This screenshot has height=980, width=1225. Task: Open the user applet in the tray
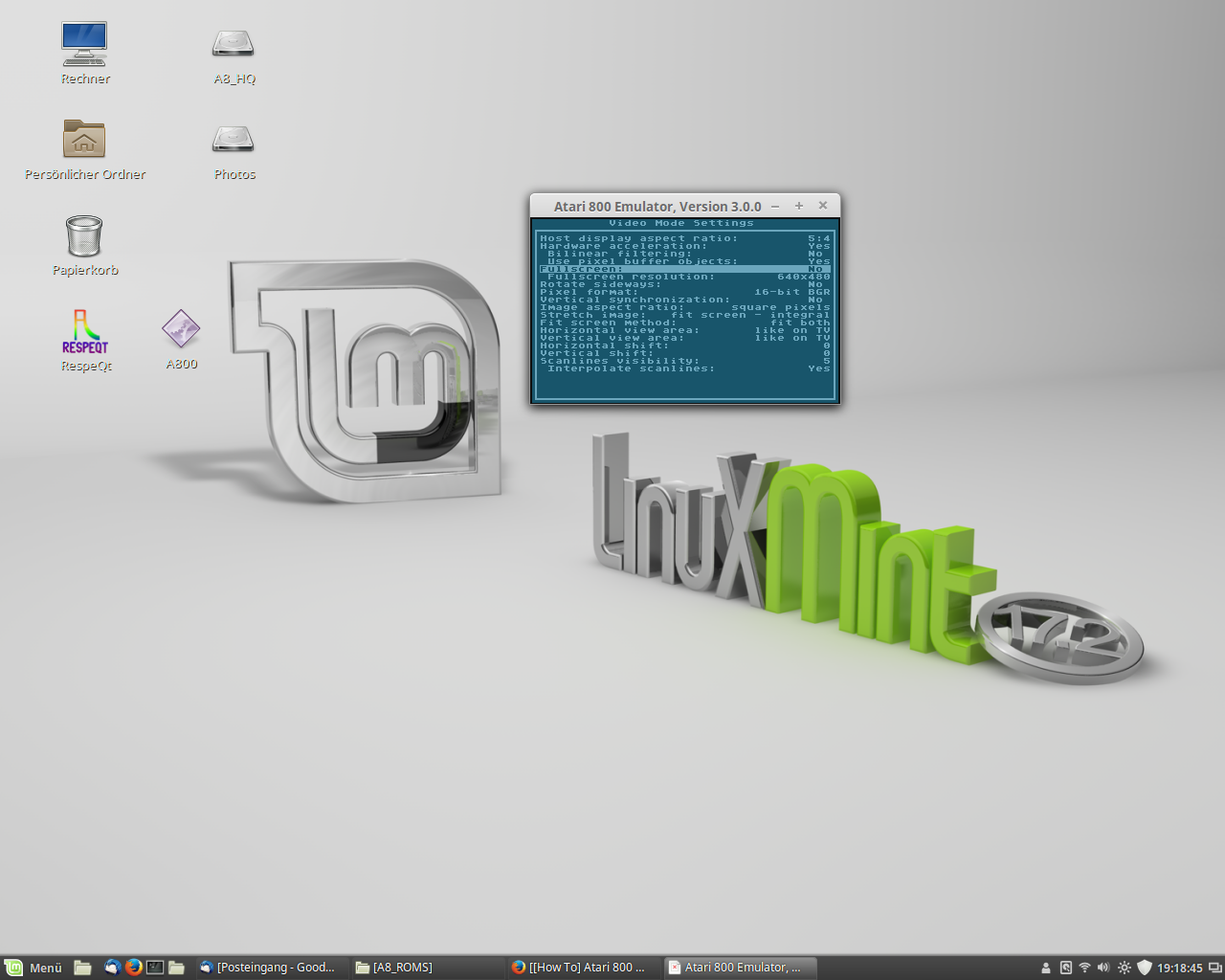pyautogui.click(x=1046, y=968)
